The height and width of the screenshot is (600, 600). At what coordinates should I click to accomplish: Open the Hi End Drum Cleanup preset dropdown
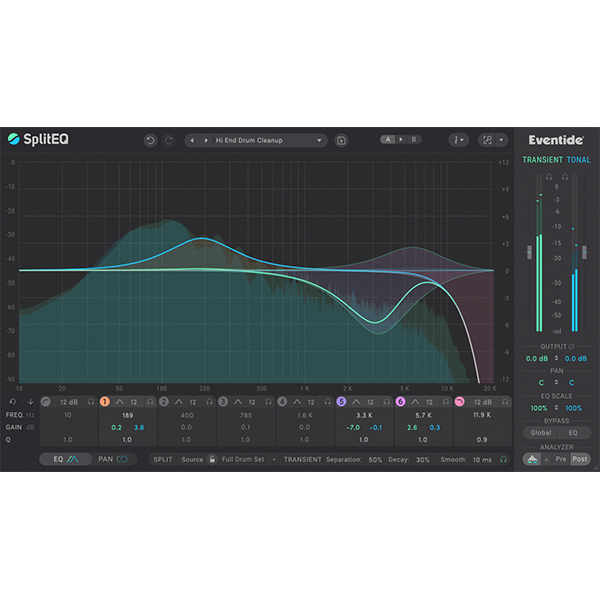257,141
